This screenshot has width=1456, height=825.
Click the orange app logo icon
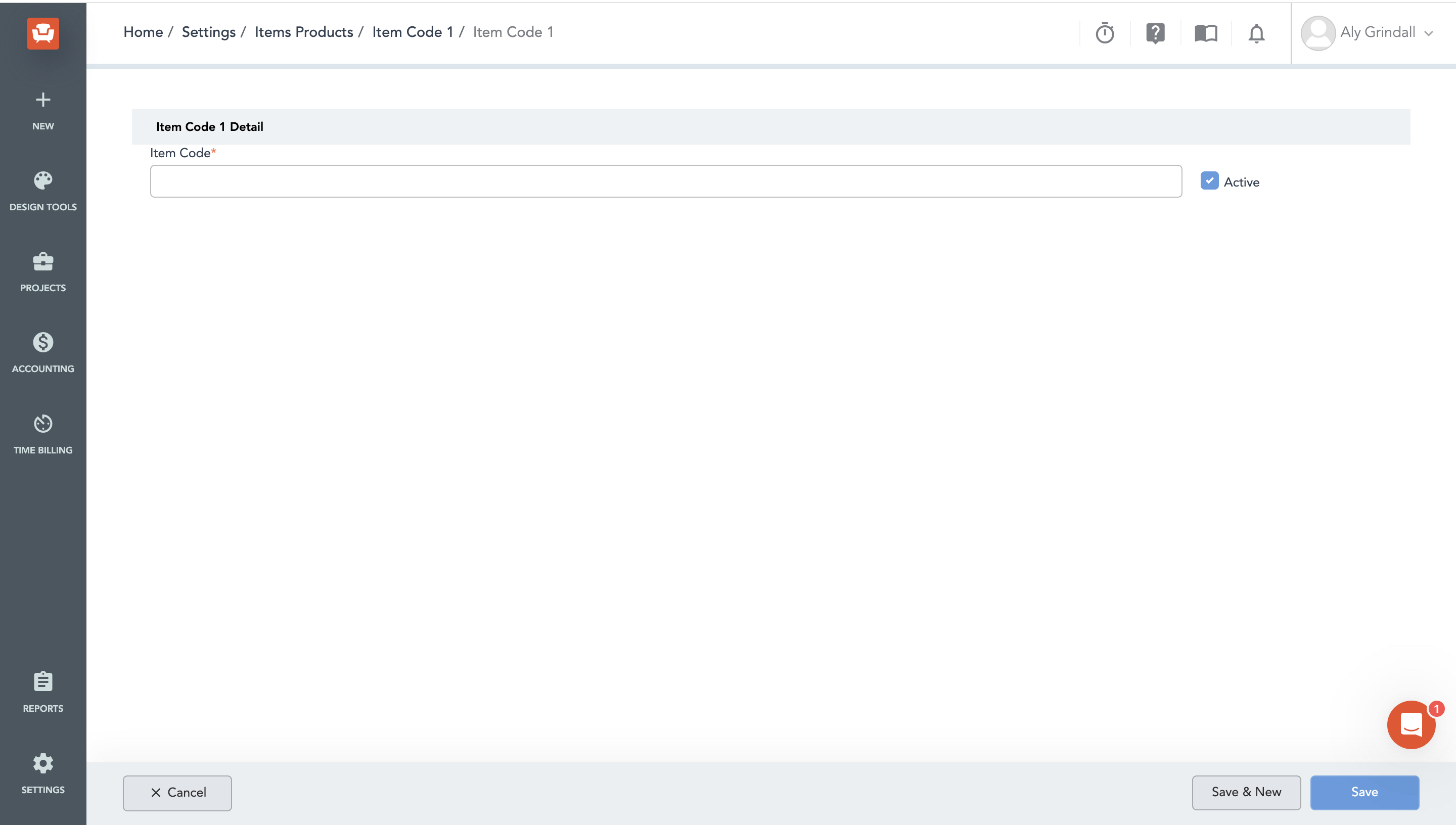pyautogui.click(x=43, y=33)
